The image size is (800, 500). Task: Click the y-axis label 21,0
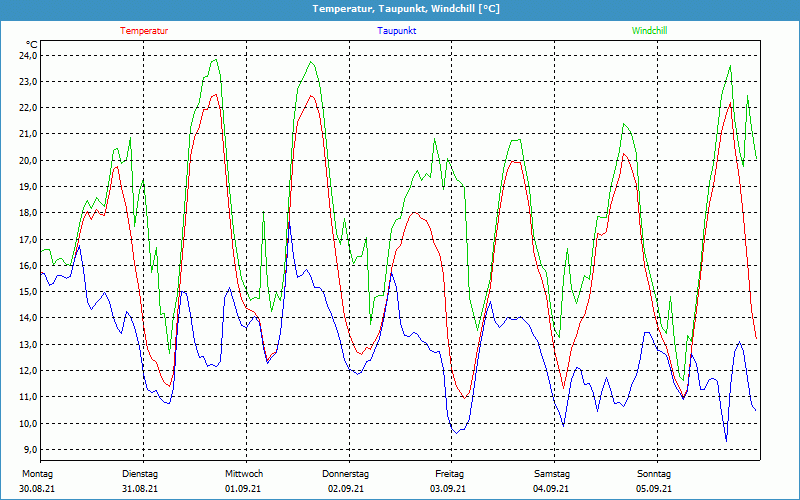(28, 134)
